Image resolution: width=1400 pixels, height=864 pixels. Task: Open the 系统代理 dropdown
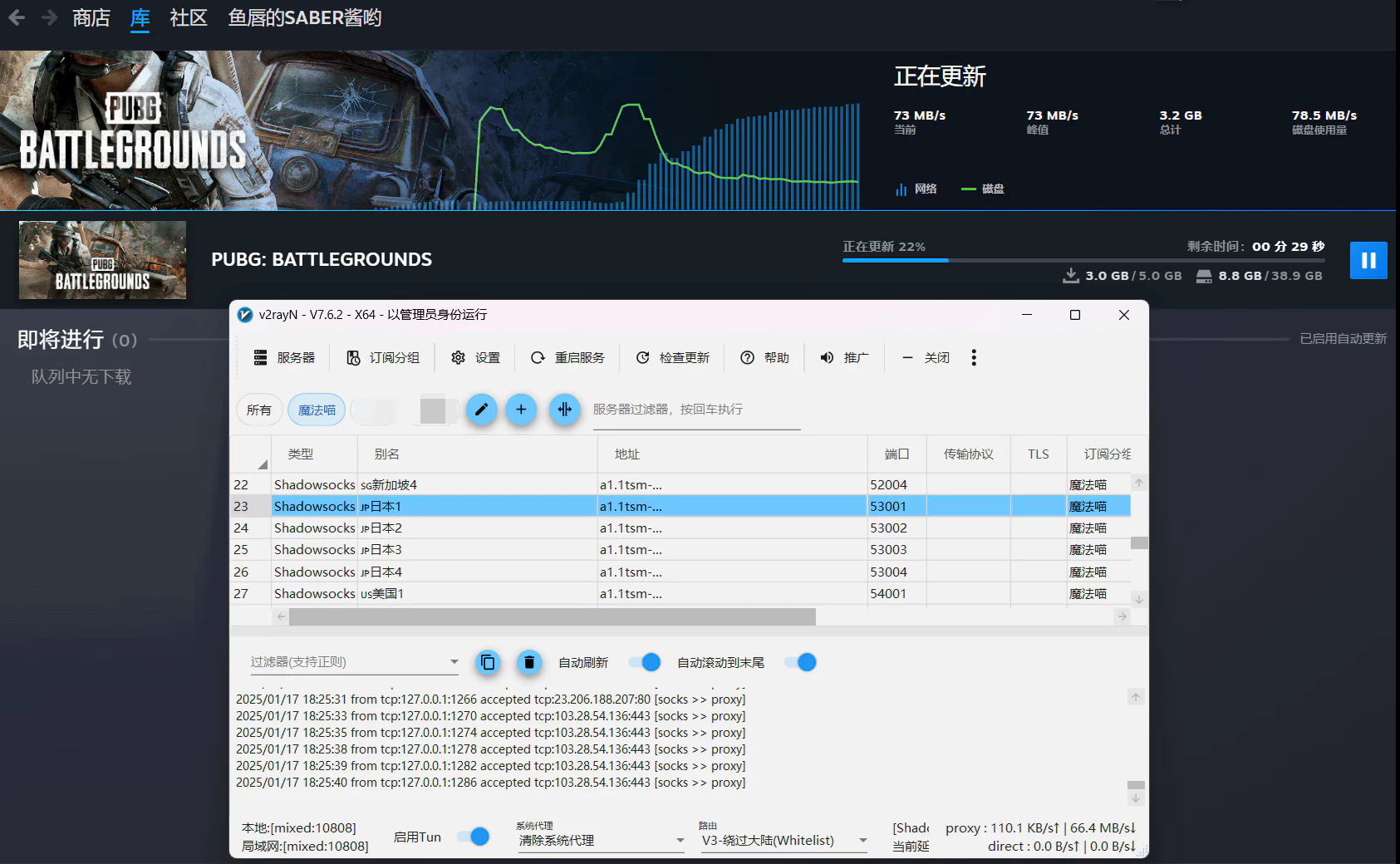[601, 840]
